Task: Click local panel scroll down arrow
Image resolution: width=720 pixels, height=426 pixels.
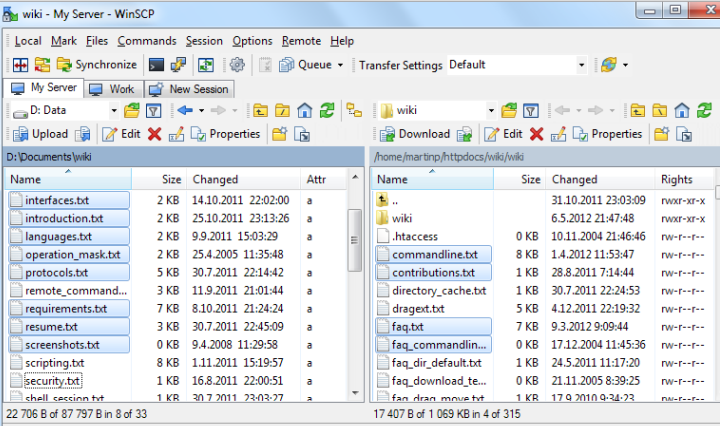Action: pyautogui.click(x=355, y=392)
